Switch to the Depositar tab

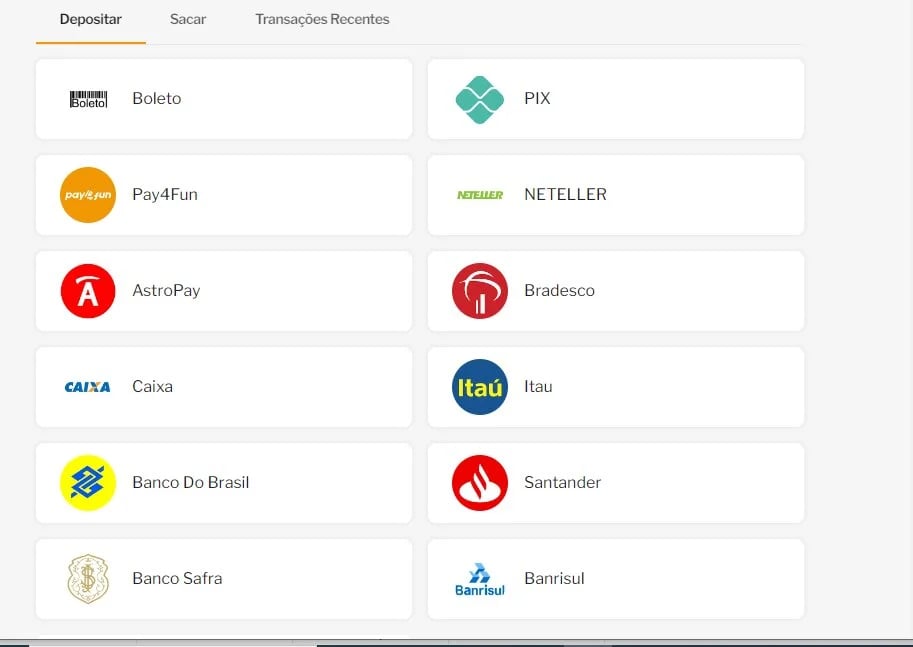click(90, 19)
